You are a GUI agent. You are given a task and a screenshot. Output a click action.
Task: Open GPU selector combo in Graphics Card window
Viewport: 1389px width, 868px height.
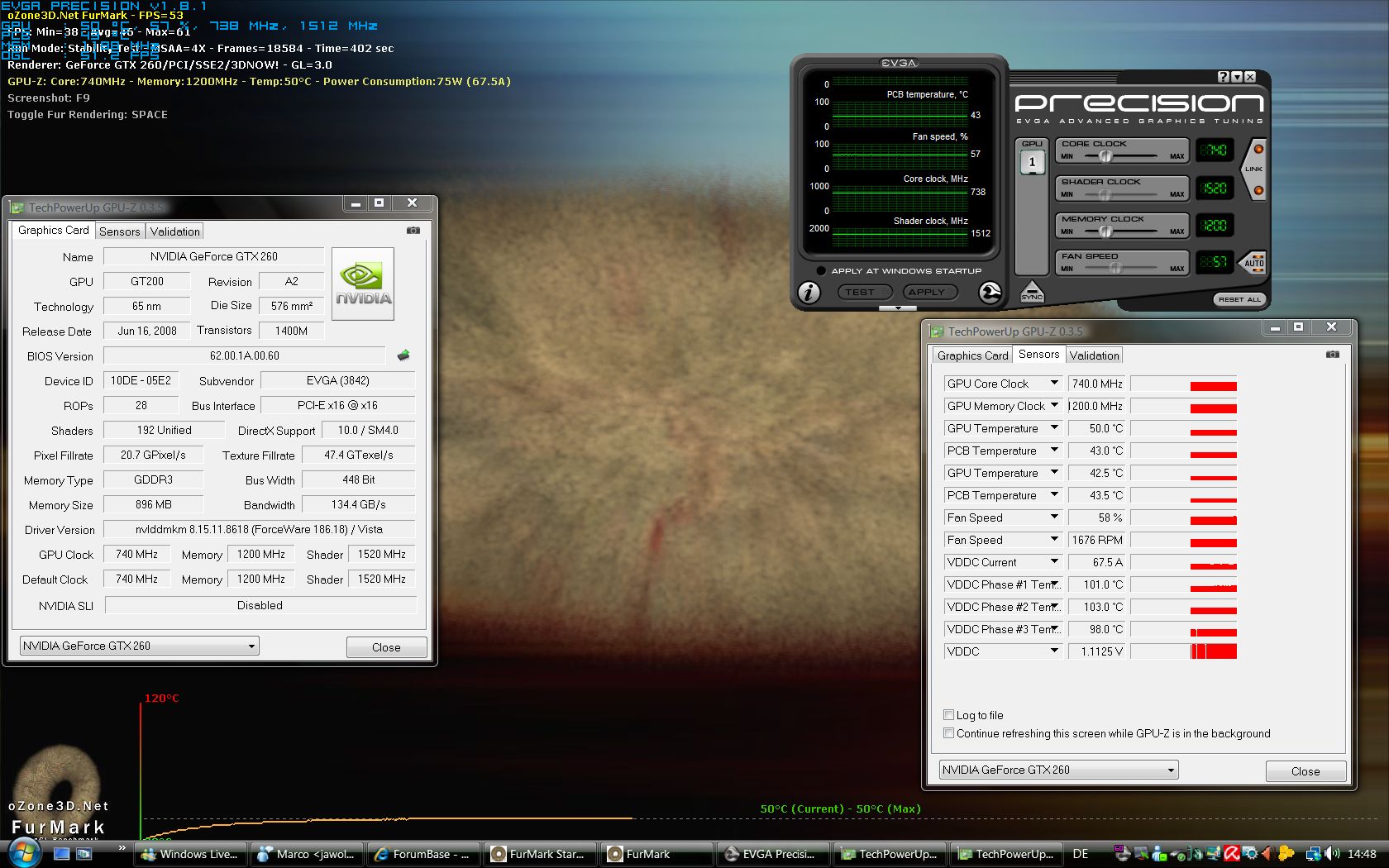tap(139, 646)
